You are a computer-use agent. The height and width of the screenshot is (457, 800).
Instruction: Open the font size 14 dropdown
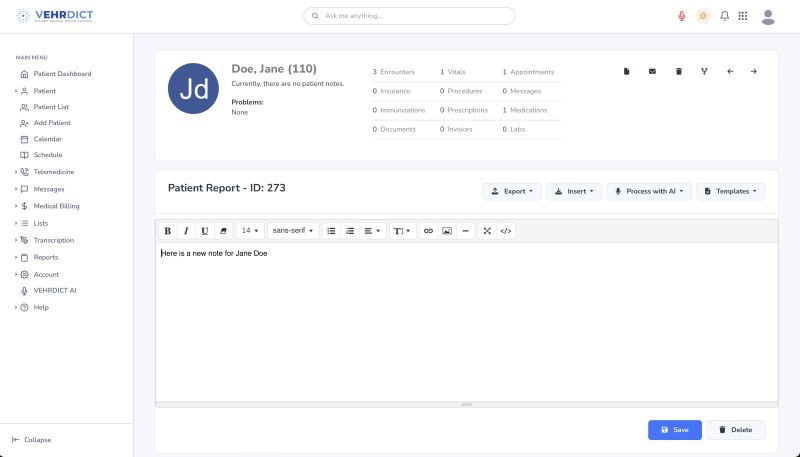250,231
